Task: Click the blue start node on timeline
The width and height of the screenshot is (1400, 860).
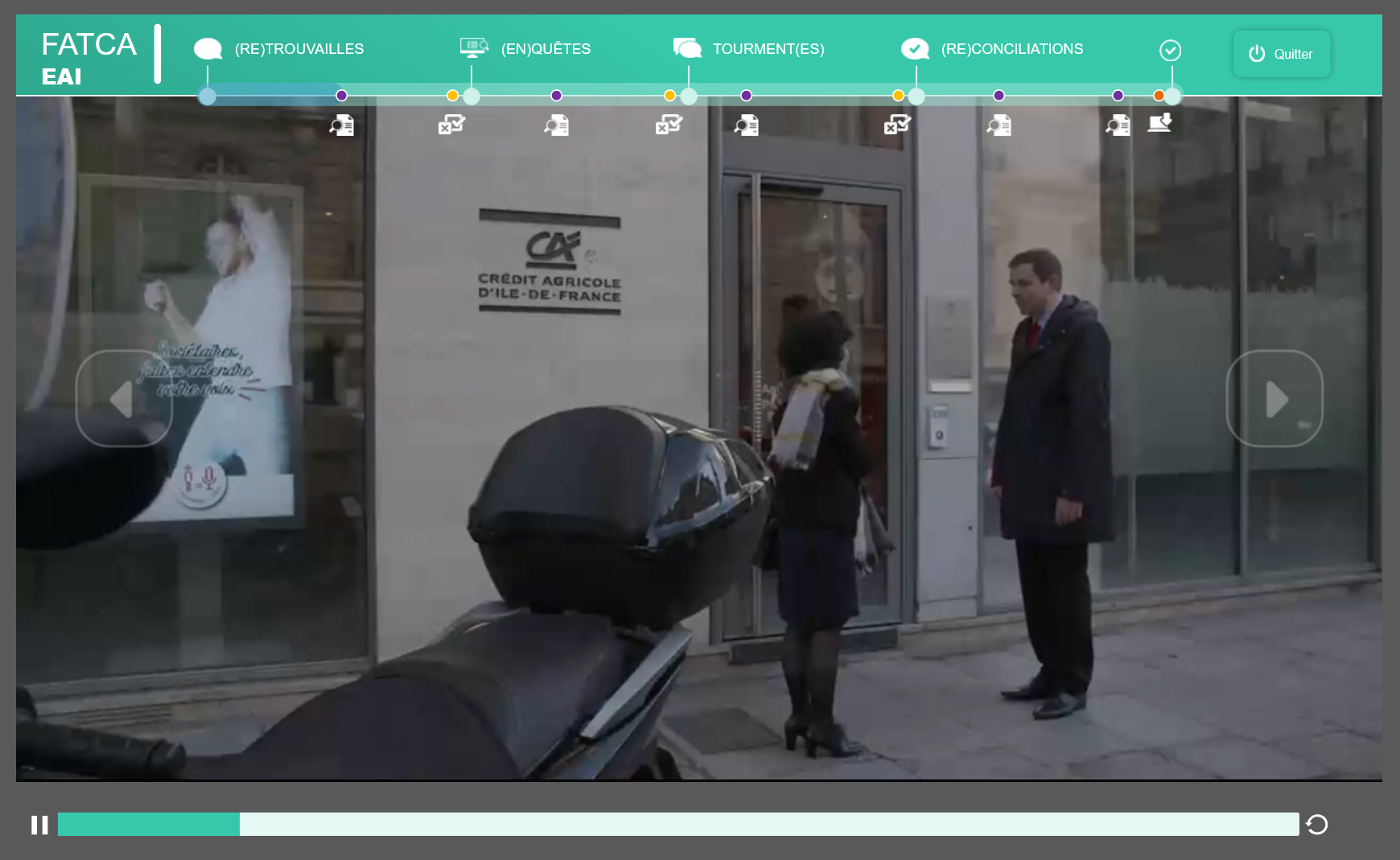Action: (x=208, y=97)
